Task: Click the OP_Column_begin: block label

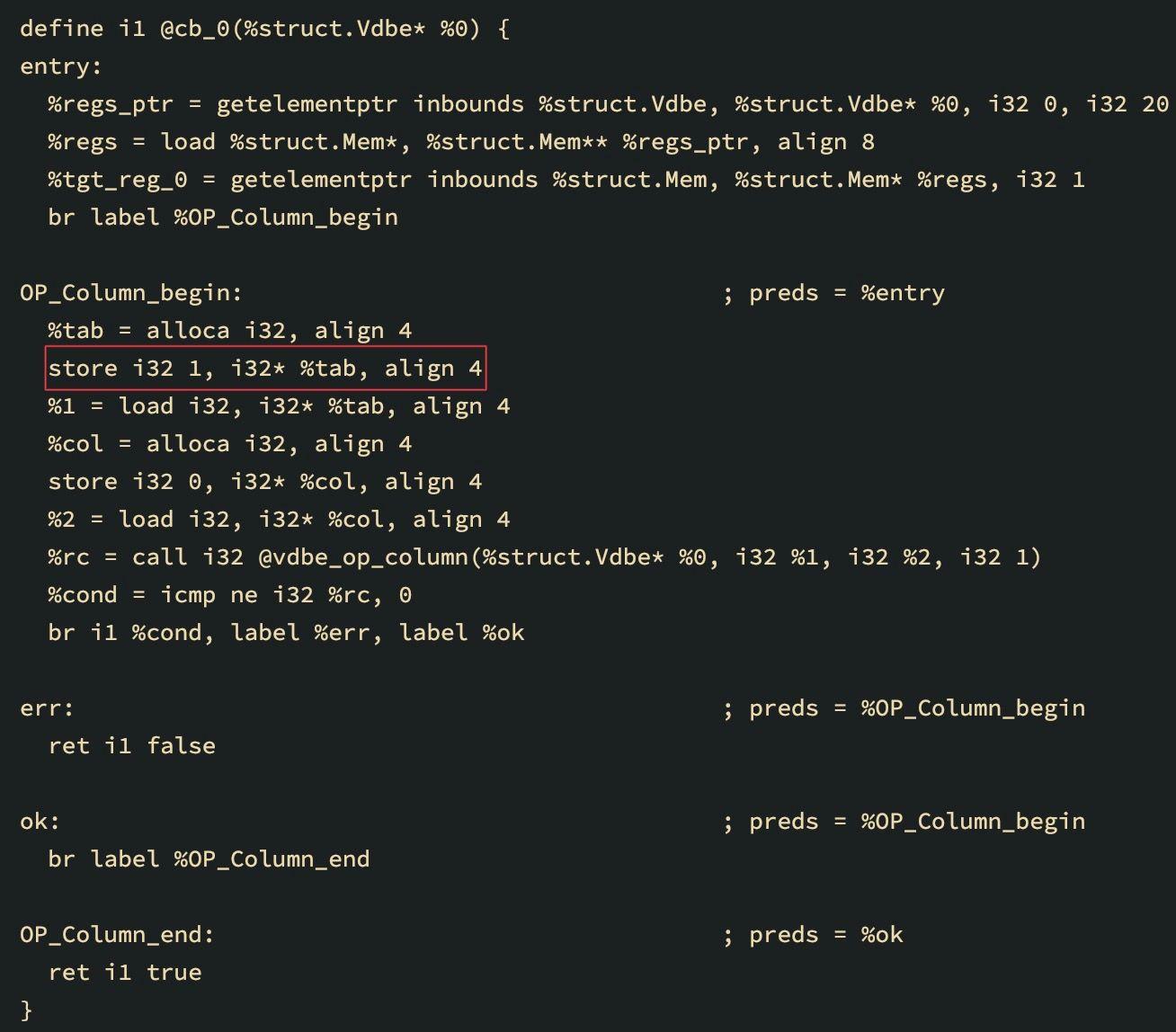Action: 130,293
